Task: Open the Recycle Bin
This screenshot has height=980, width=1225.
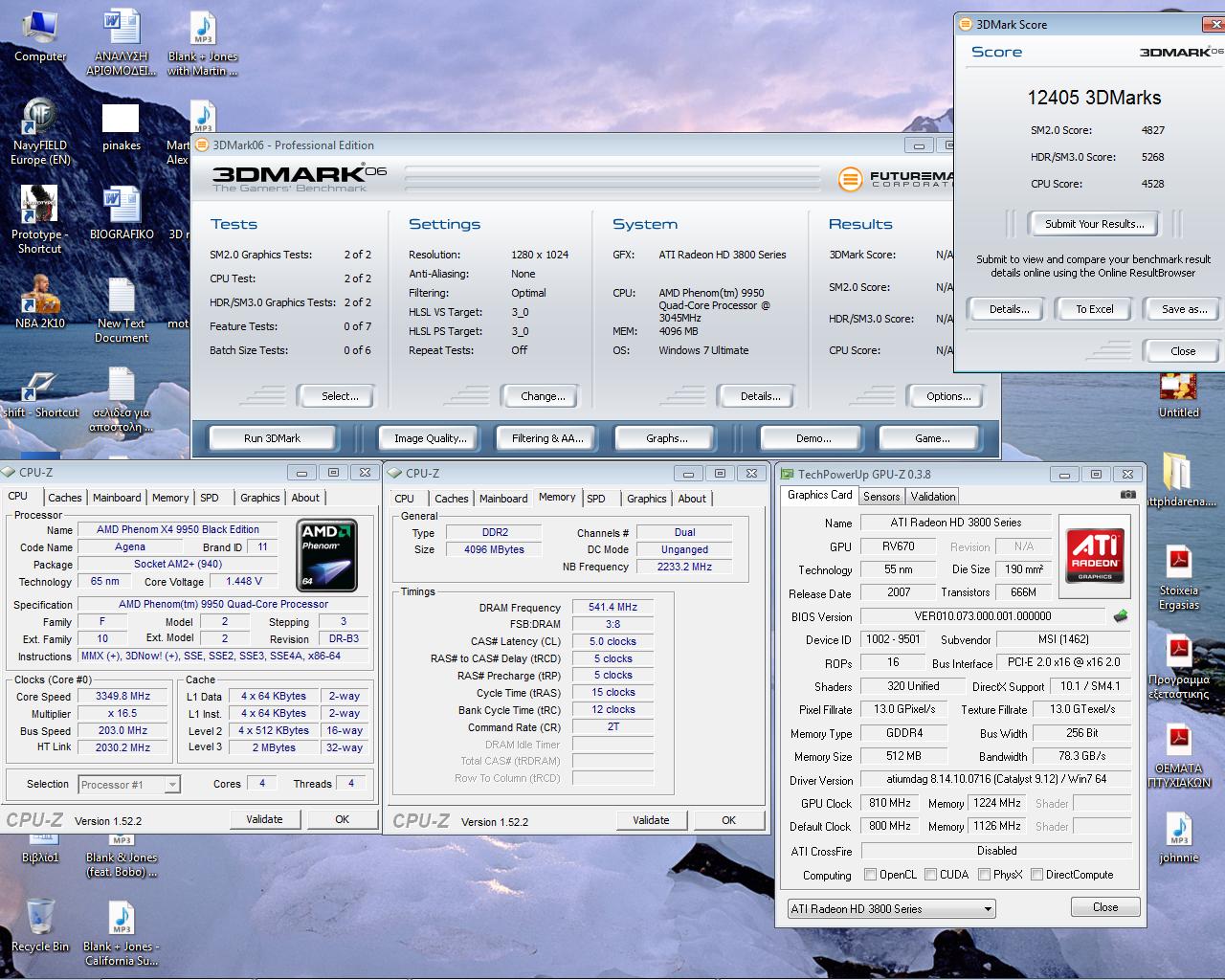Action: click(40, 925)
